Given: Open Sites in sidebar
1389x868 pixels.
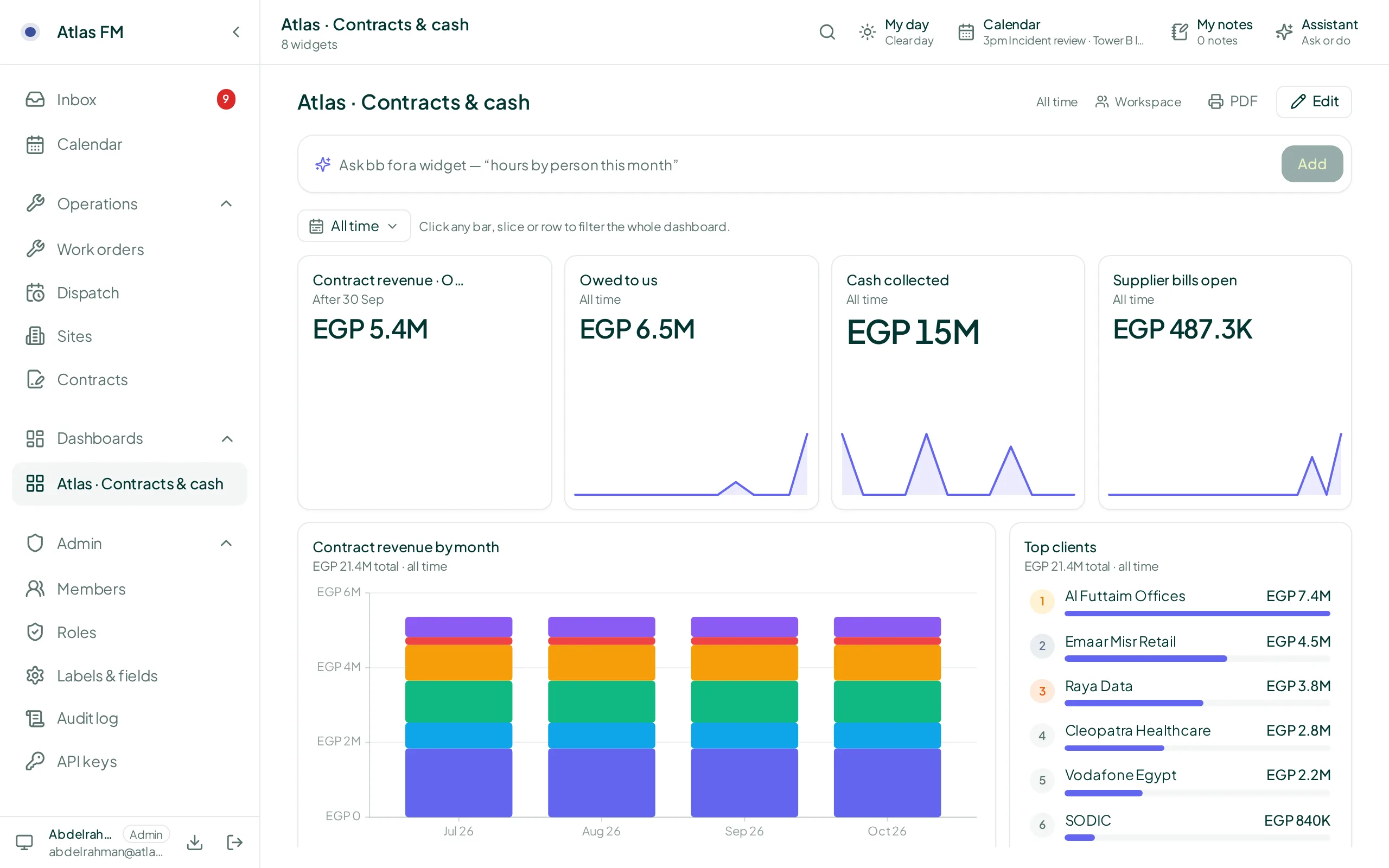Looking at the screenshot, I should point(130,336).
